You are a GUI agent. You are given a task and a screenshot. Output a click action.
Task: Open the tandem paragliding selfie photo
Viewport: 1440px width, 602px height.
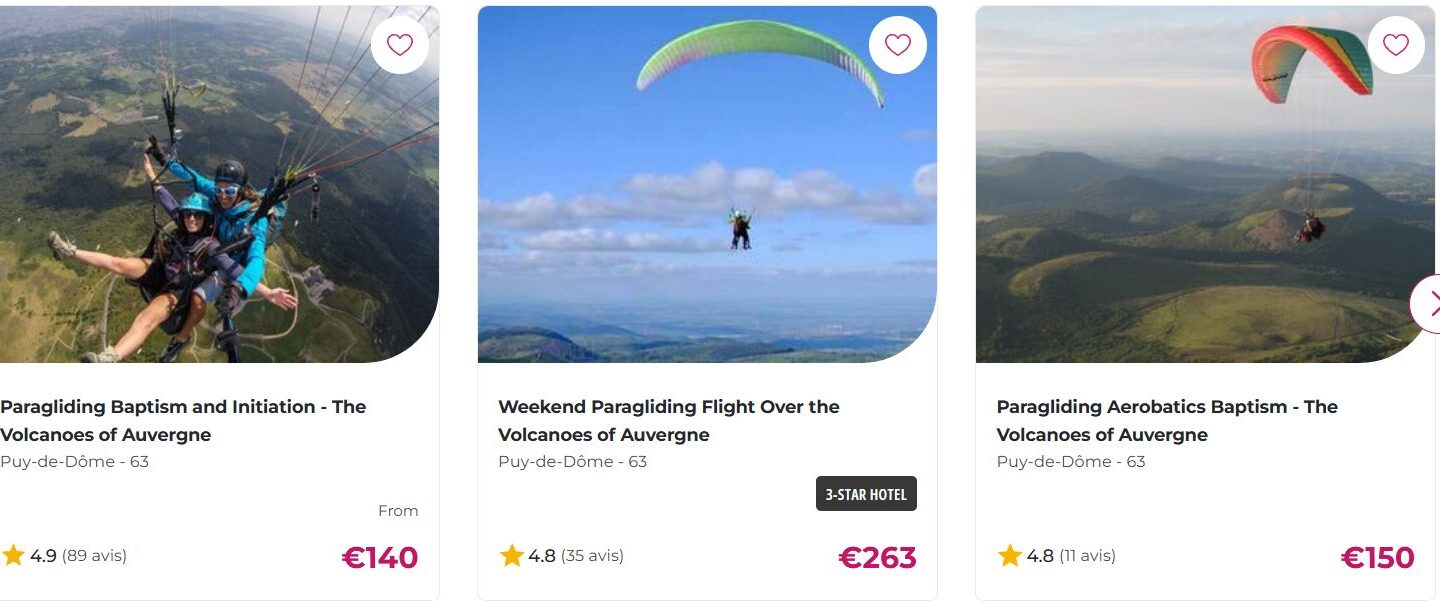pos(200,200)
